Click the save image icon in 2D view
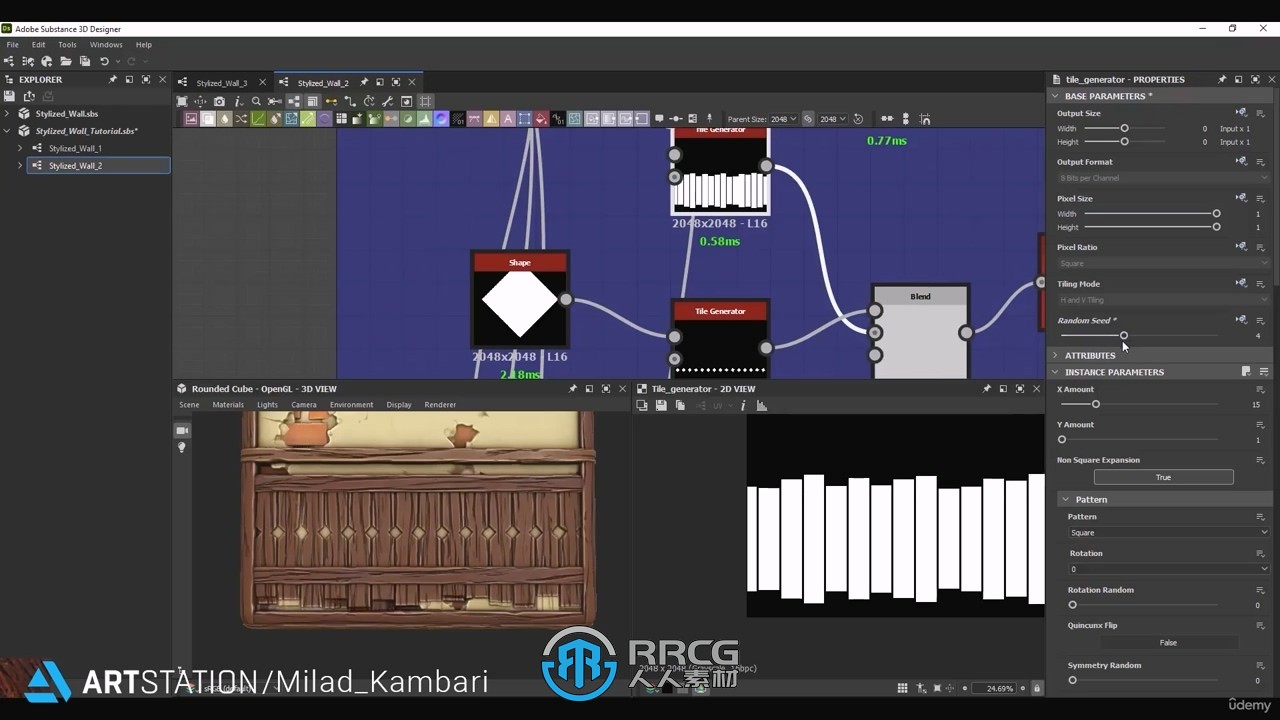This screenshot has height=720, width=1280. [x=661, y=405]
